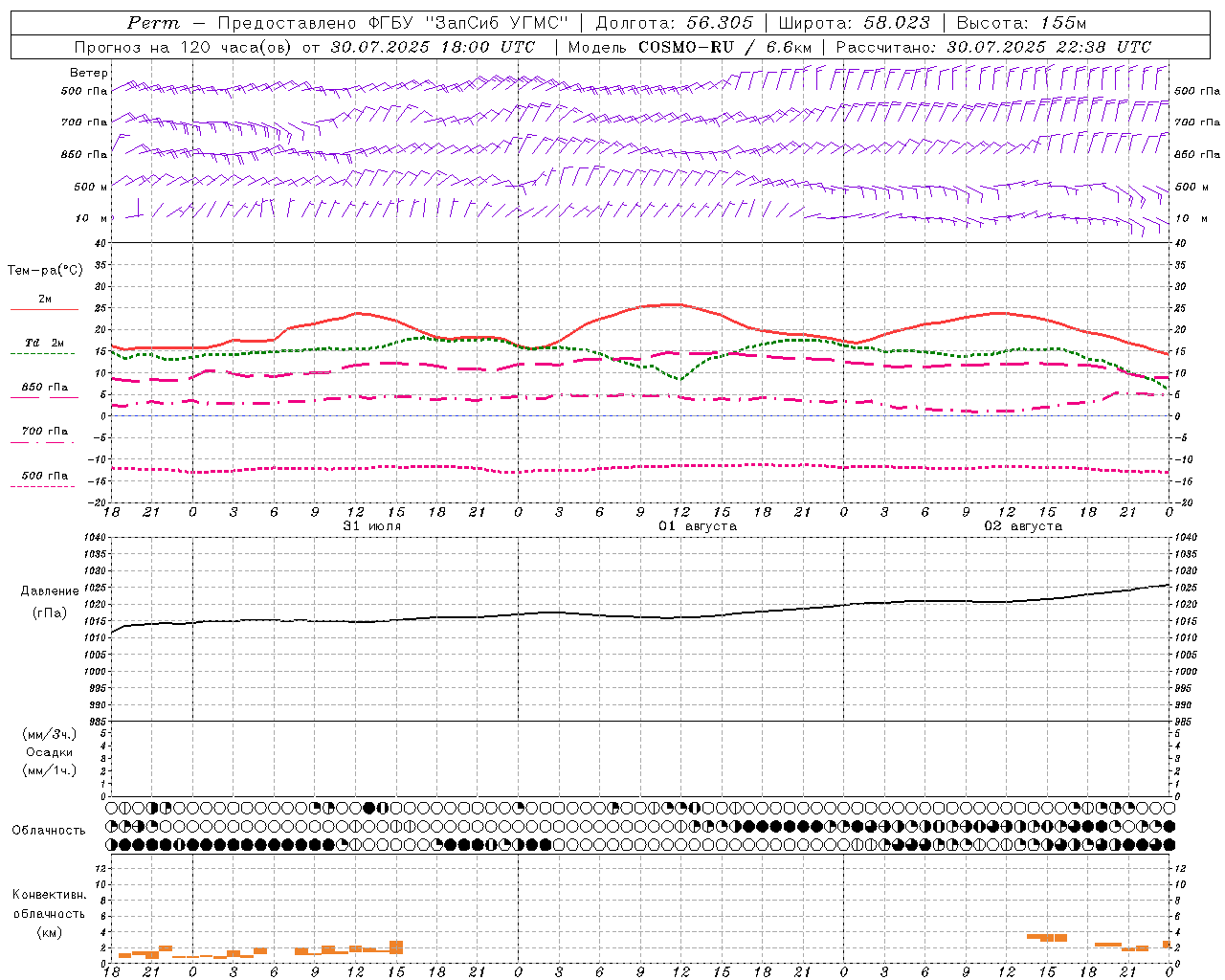Click the 500 м wind level label beside Ветер
Screen dimensions: 1225x980
91,187
